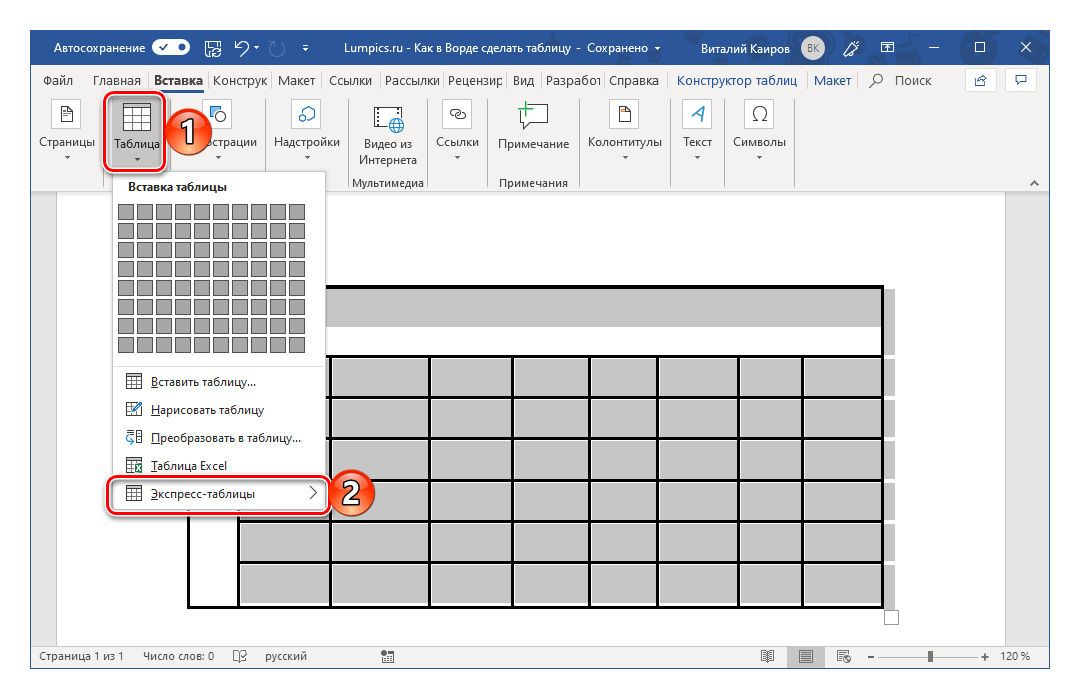Open the Главная tab
1080x699 pixels.
click(x=116, y=80)
